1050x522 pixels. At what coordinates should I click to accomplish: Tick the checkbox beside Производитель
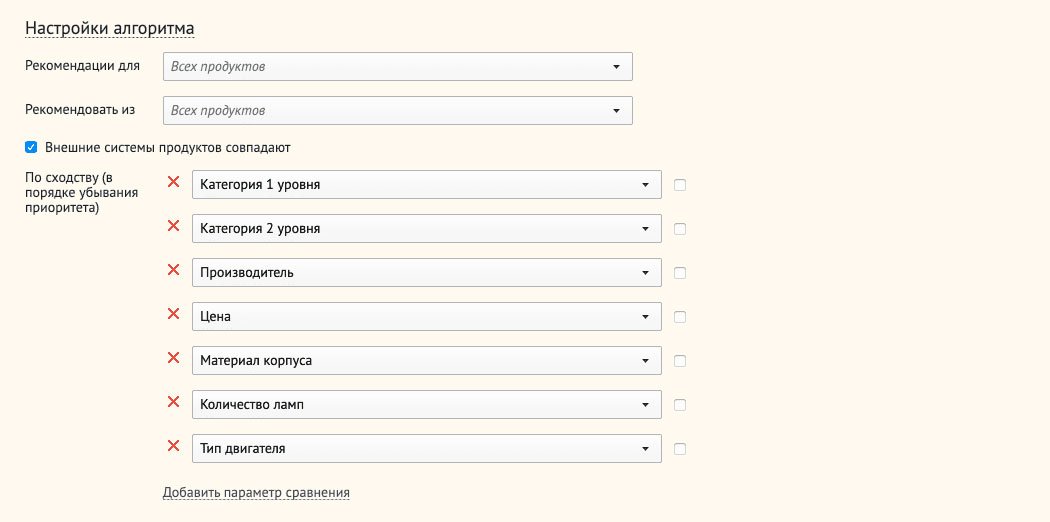point(680,273)
